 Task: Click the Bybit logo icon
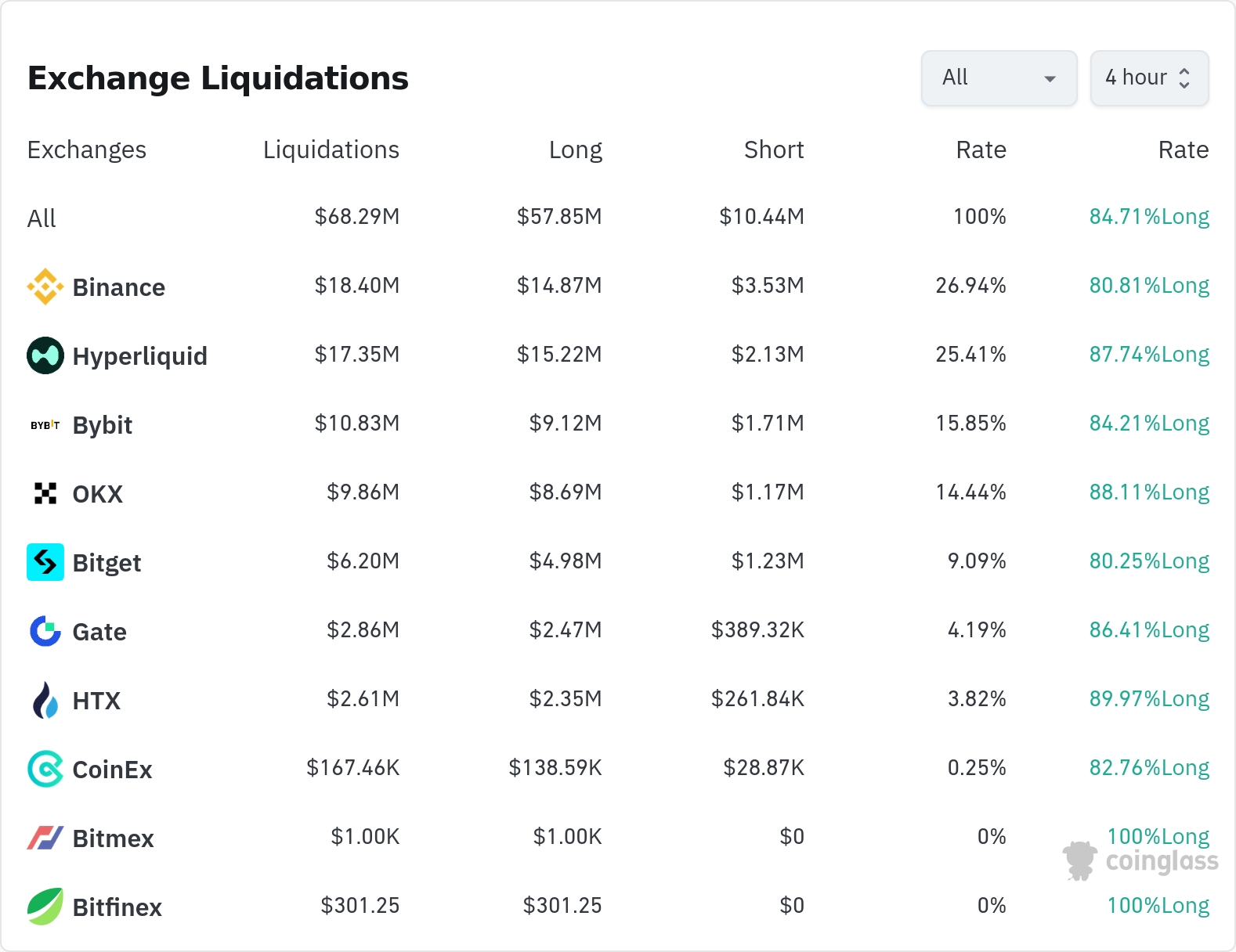click(45, 425)
